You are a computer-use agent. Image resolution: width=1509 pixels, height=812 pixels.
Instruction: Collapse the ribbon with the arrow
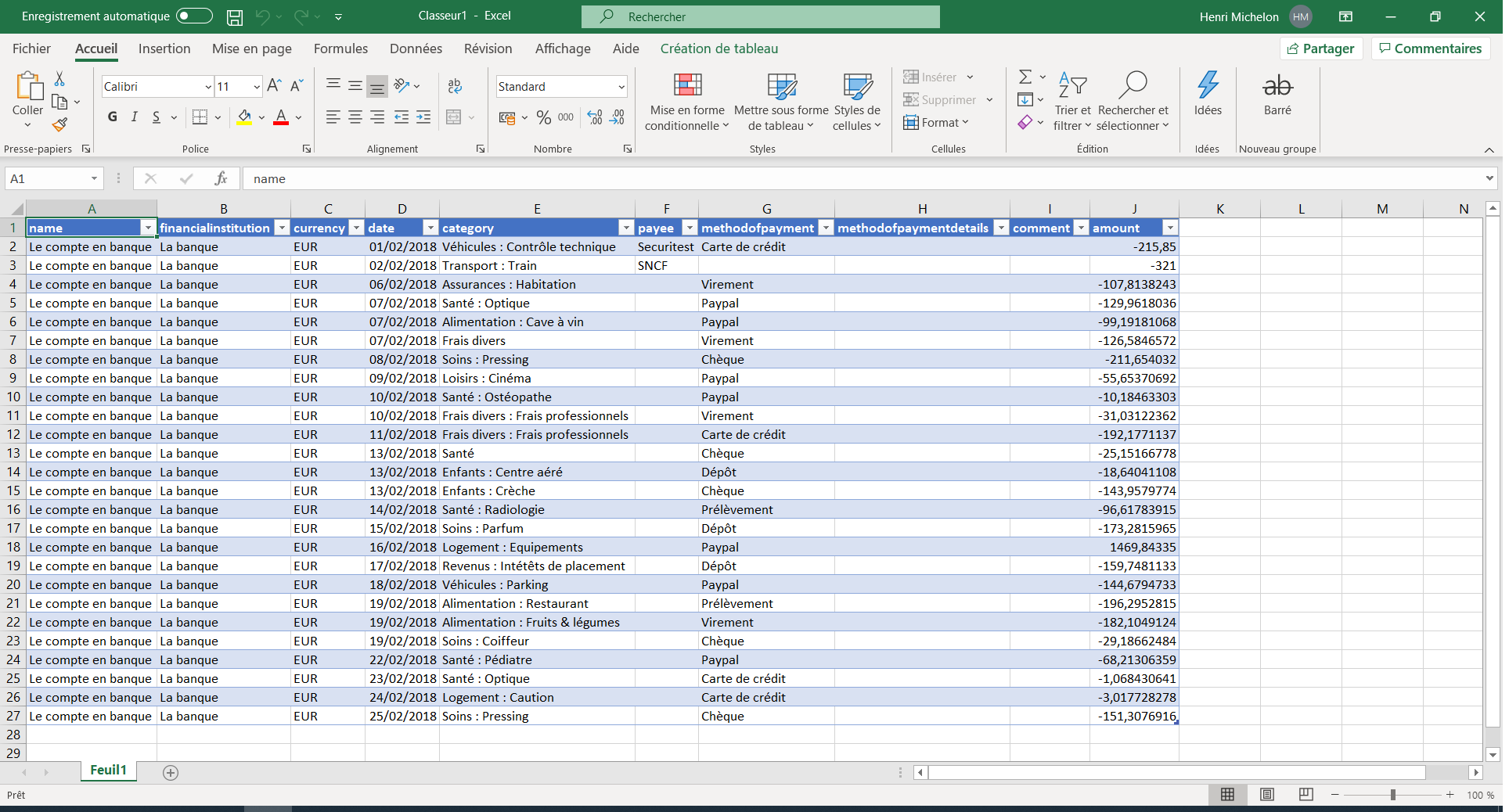tap(1489, 149)
